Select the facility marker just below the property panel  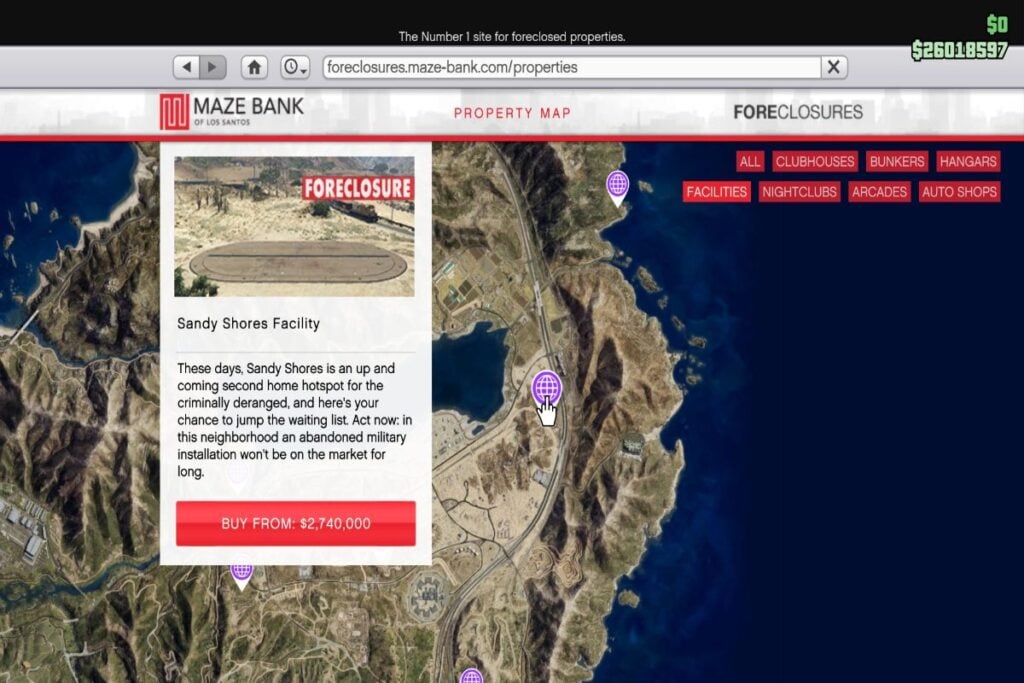241,571
